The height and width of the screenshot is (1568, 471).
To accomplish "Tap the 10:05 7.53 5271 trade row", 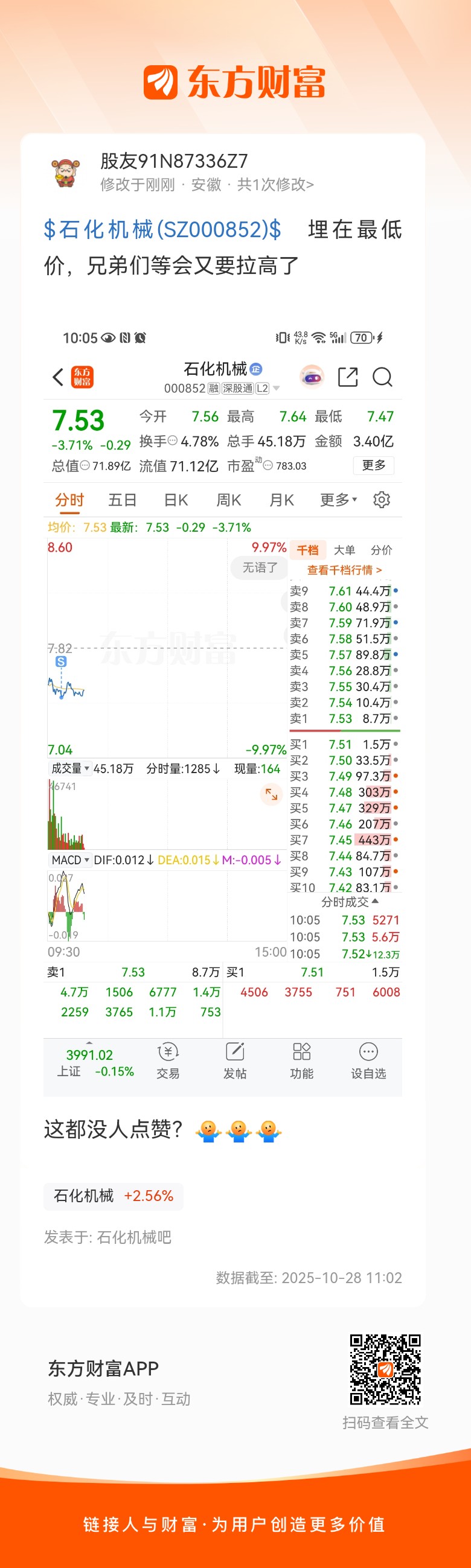I will (x=344, y=920).
